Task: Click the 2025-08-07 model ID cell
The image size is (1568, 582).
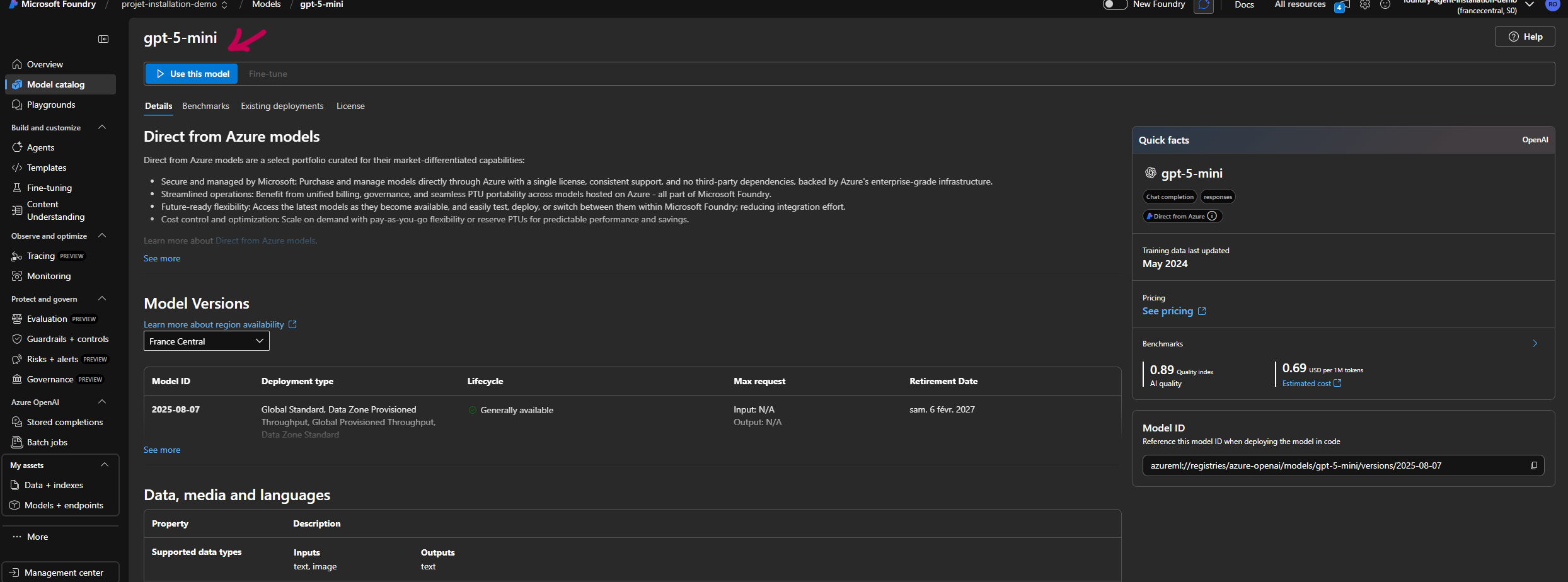Action: 176,409
